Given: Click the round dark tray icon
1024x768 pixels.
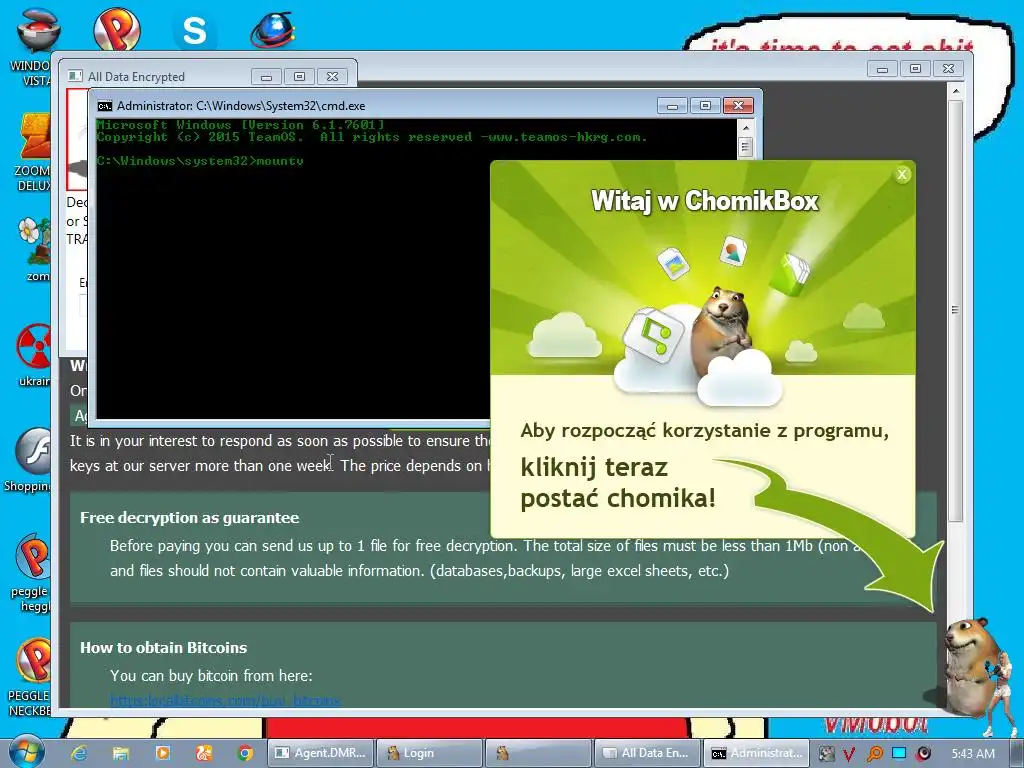Looking at the screenshot, I should click(923, 754).
